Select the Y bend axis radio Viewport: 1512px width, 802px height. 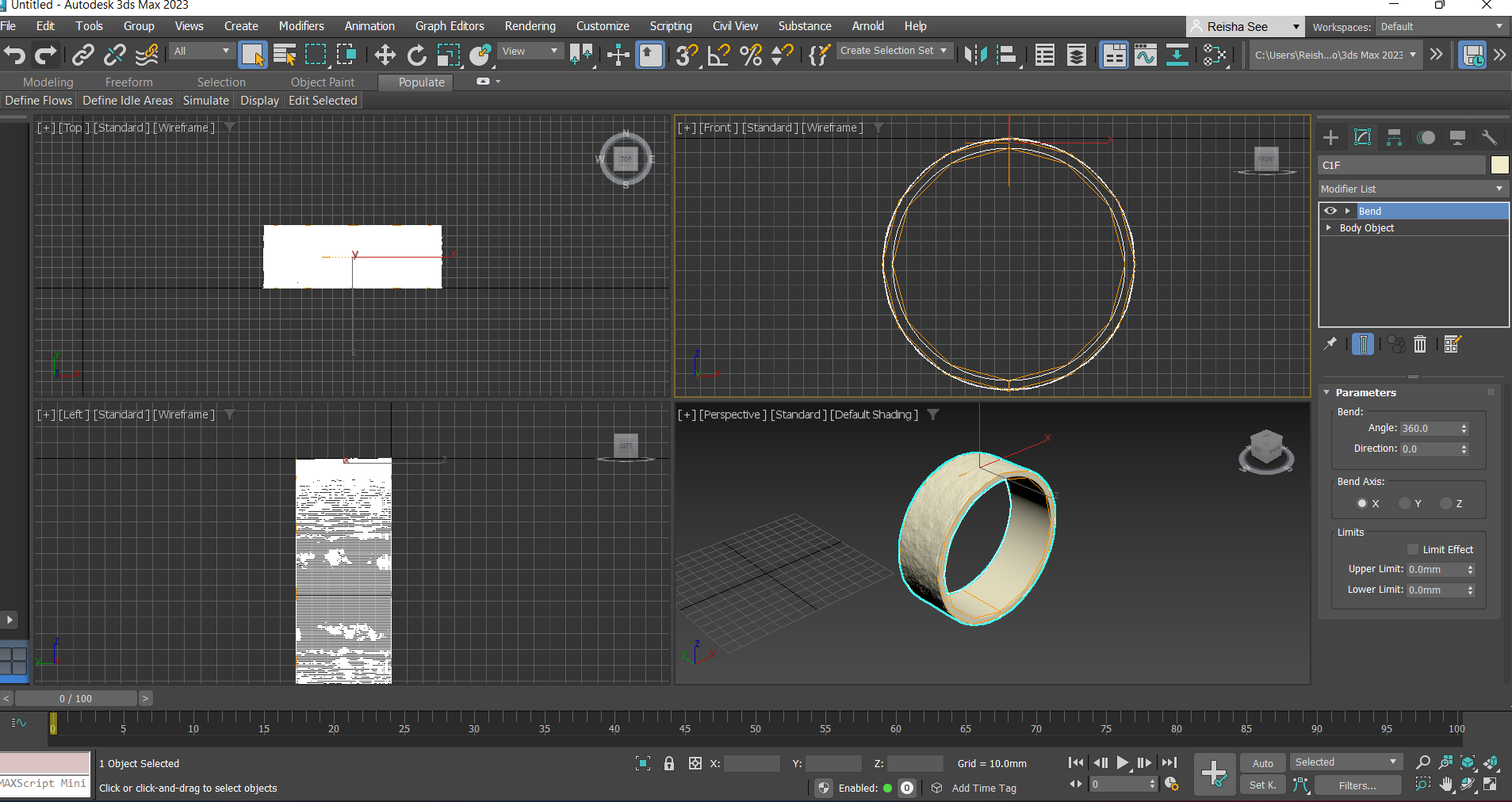(x=1405, y=503)
